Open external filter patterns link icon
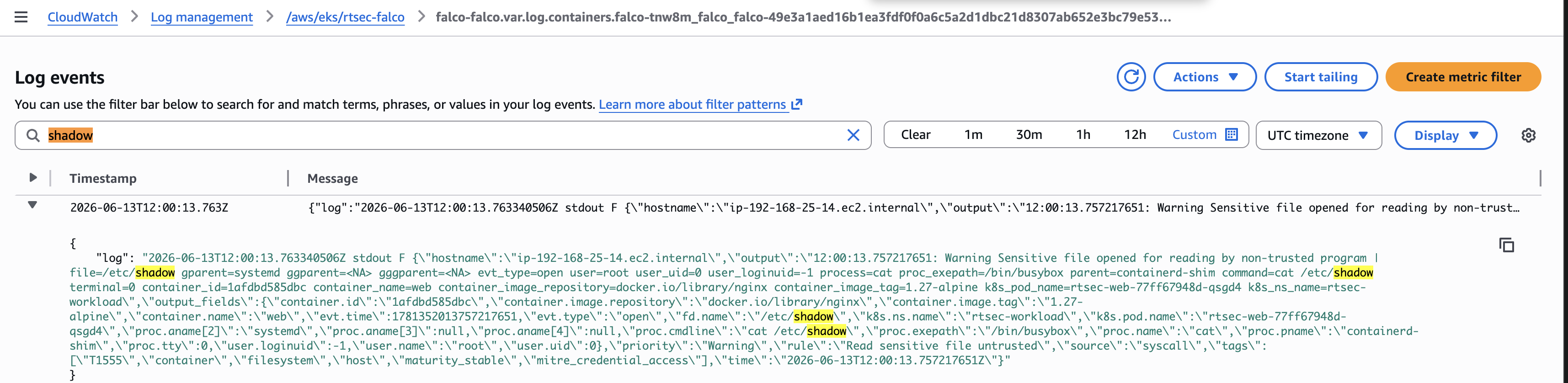1568x383 pixels. [x=797, y=104]
